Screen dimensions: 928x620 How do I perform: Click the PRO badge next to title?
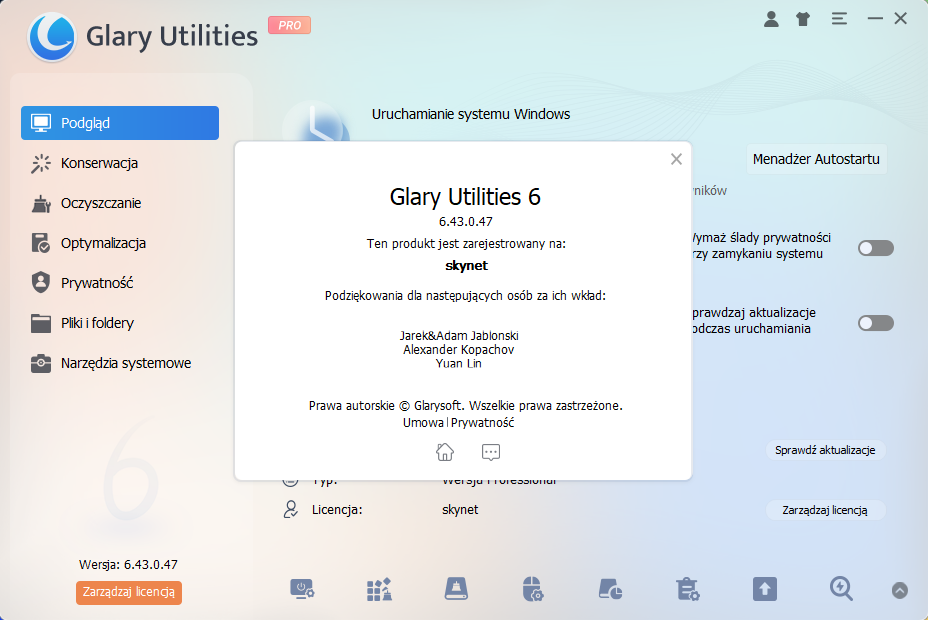289,25
